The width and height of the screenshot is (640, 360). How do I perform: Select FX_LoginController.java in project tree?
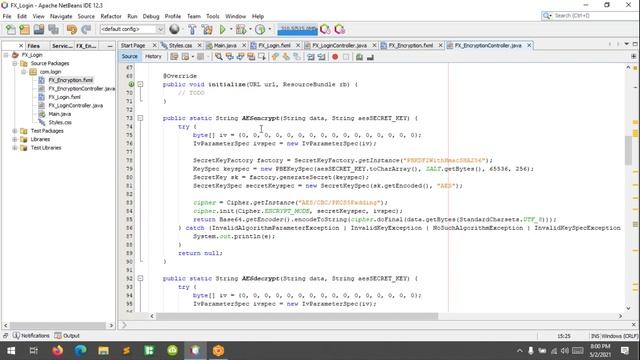(x=76, y=105)
